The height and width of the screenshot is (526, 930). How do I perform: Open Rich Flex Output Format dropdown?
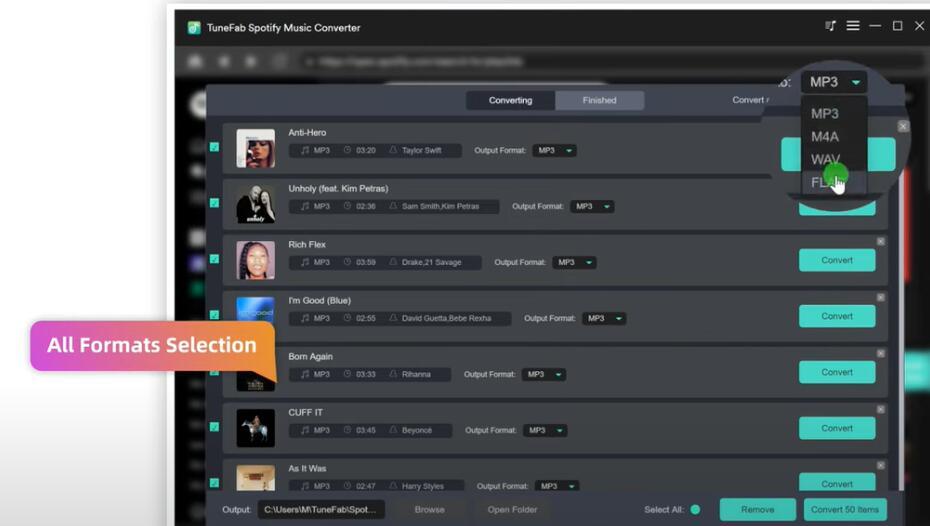point(574,262)
